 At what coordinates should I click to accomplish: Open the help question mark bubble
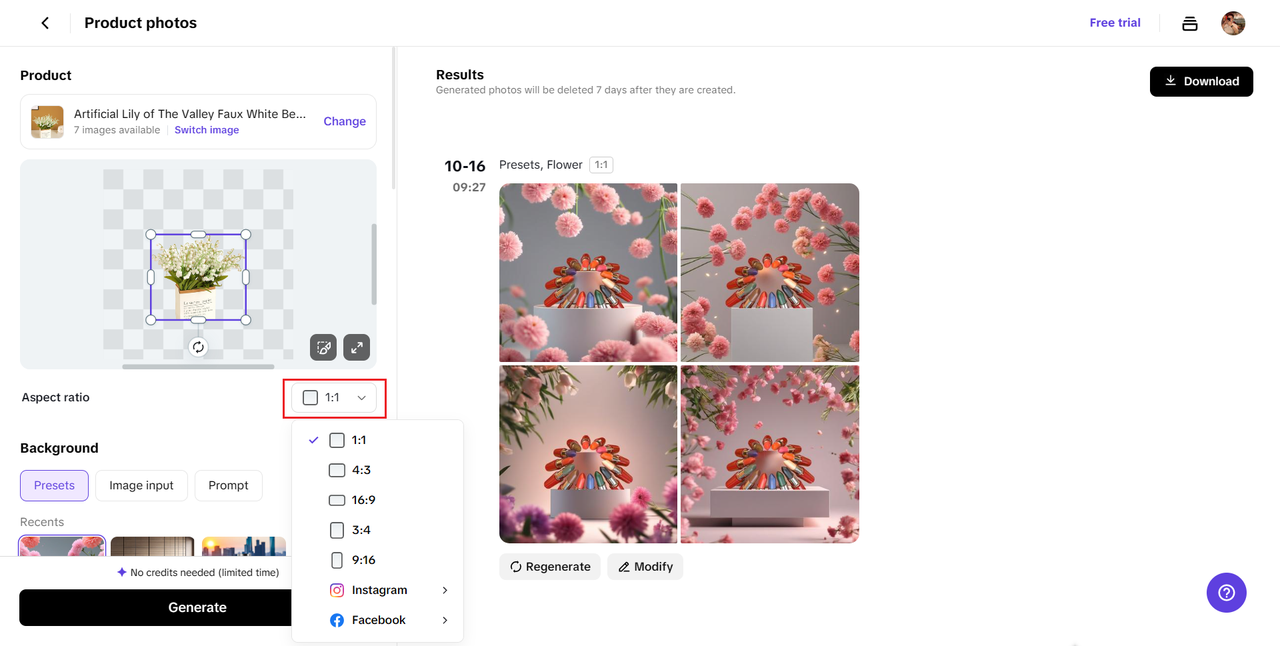click(x=1227, y=592)
